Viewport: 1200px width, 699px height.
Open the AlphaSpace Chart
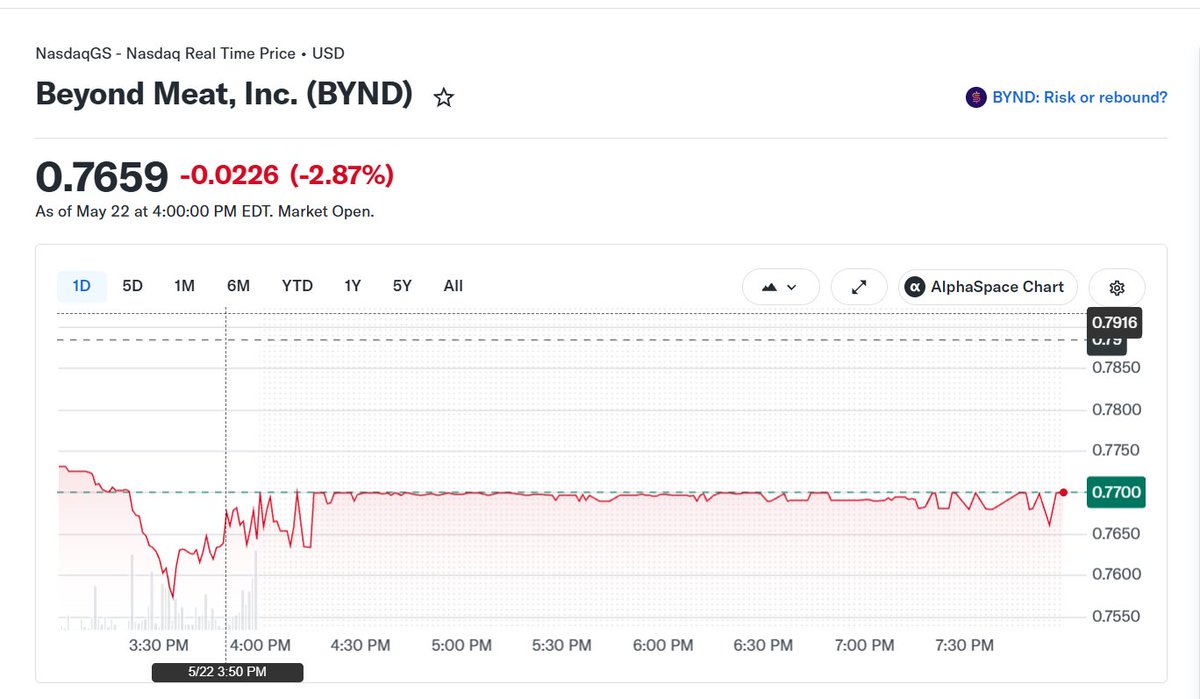point(988,287)
